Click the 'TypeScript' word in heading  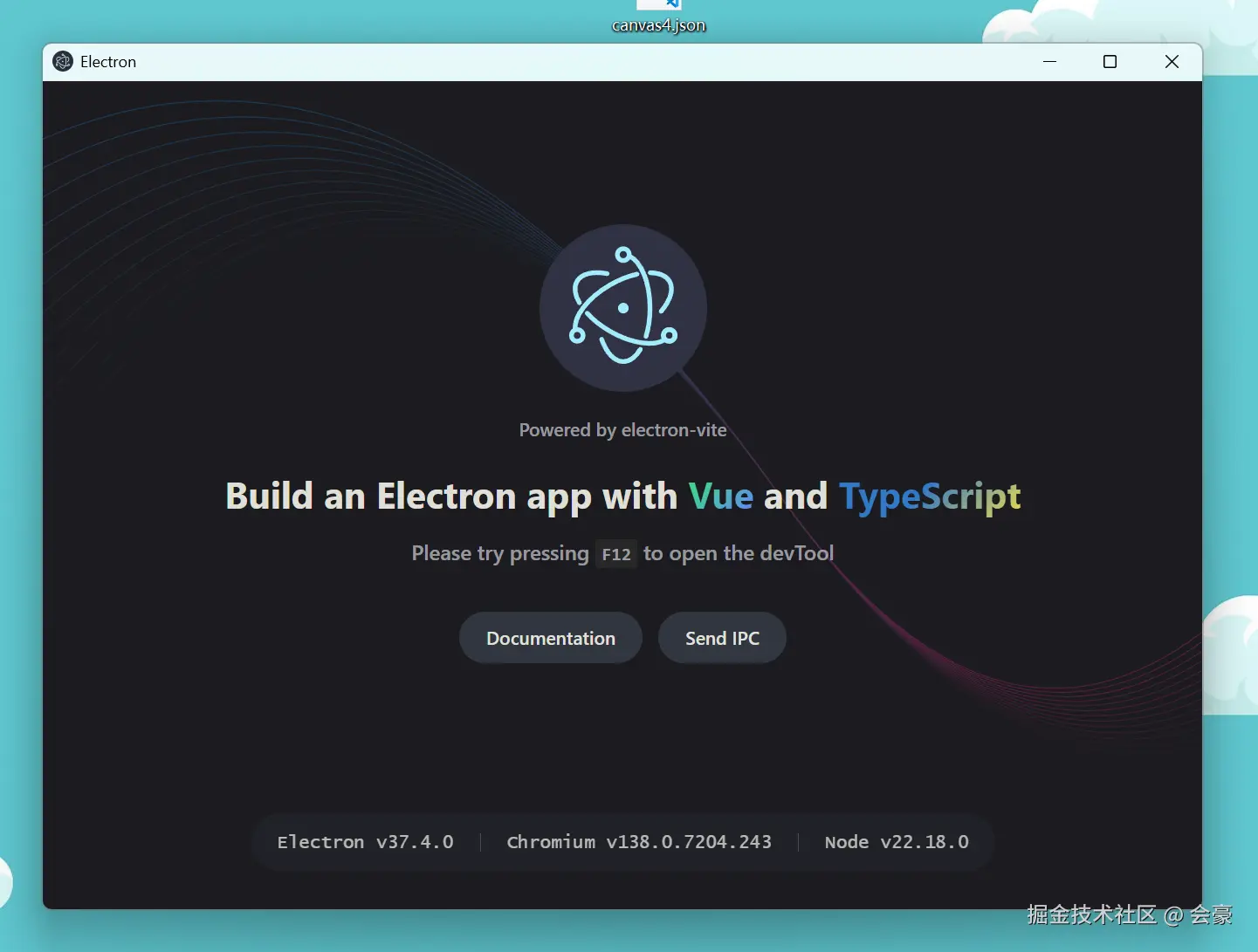click(930, 497)
